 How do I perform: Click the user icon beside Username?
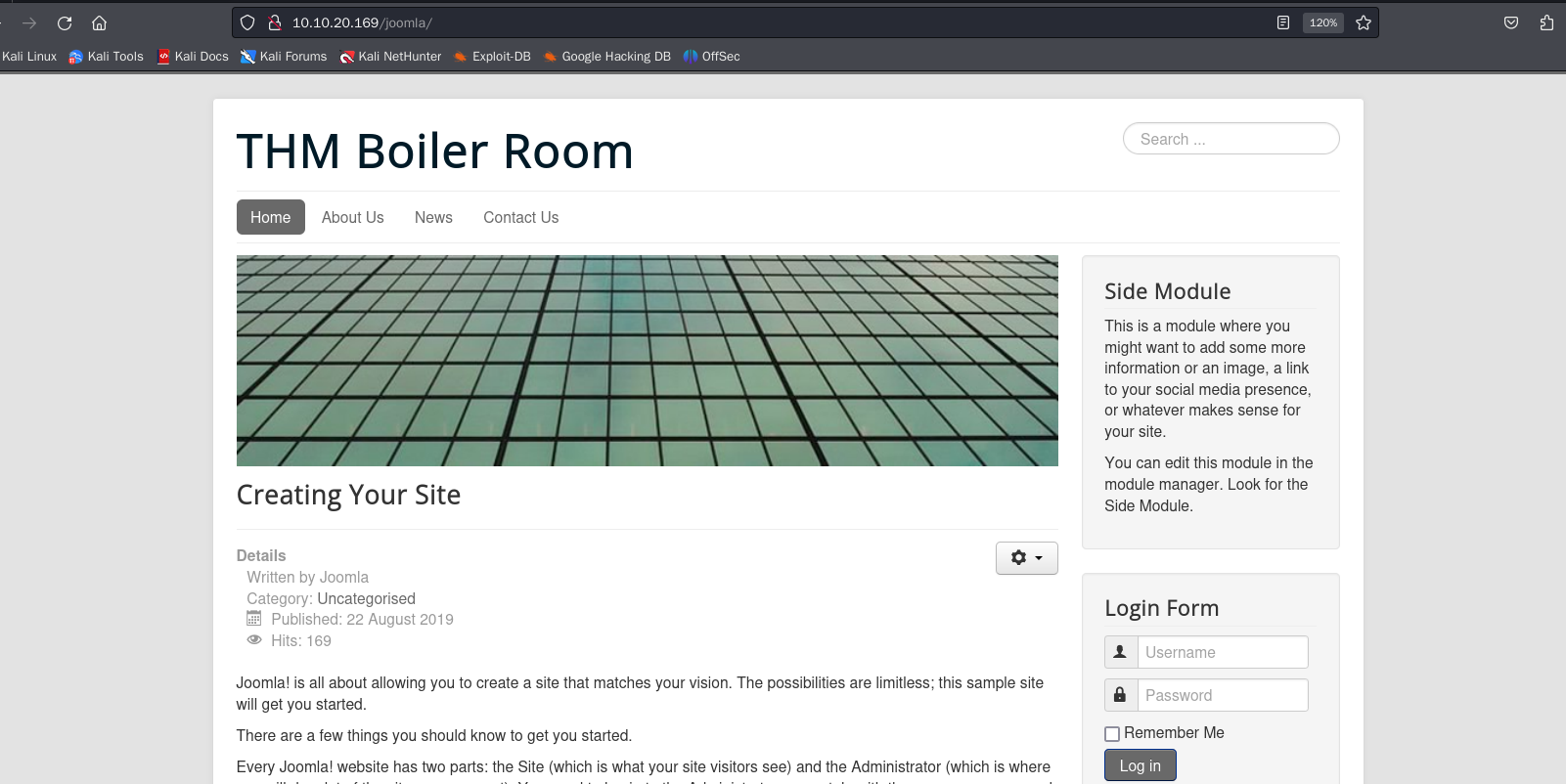coord(1121,652)
